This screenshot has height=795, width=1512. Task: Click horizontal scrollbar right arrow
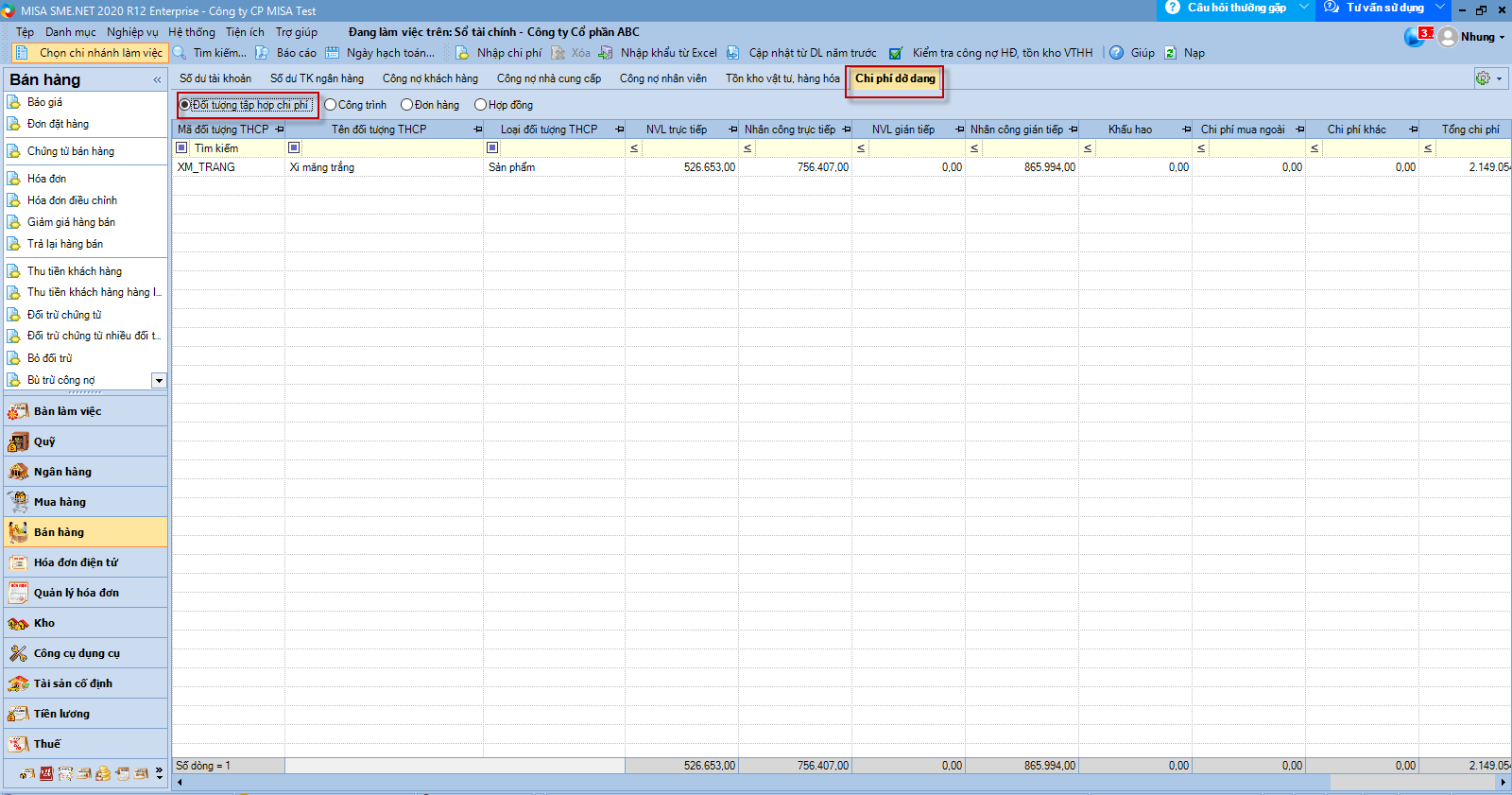(x=1503, y=783)
